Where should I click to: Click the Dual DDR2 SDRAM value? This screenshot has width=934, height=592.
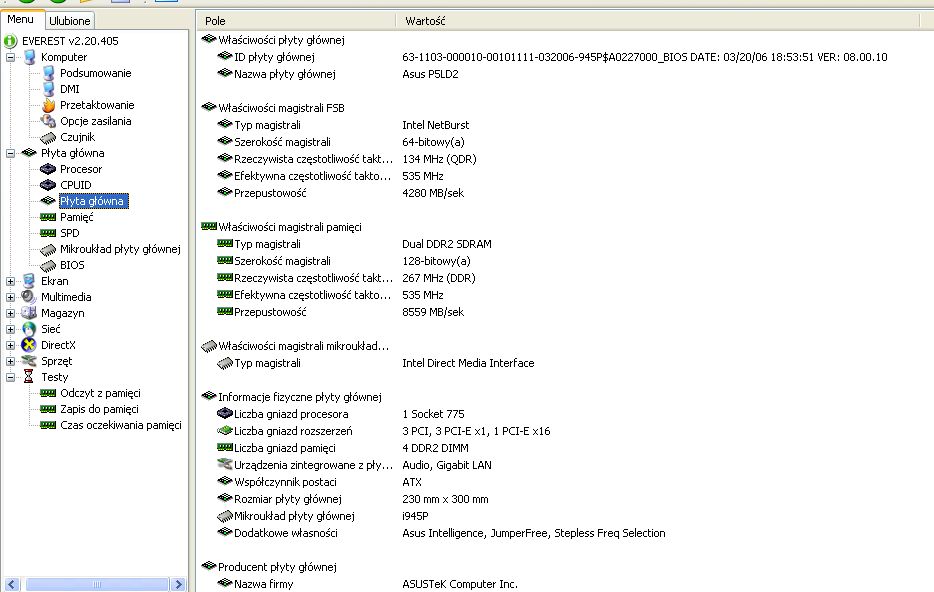447,244
